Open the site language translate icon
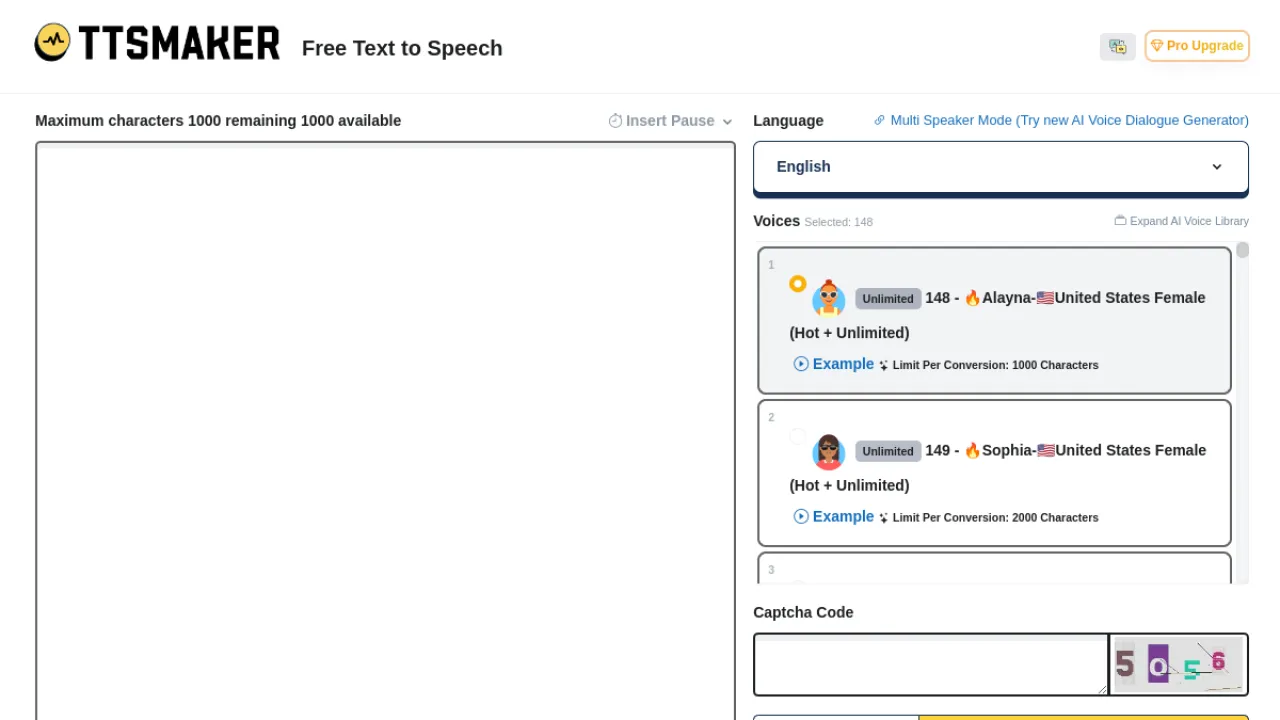 (1117, 46)
